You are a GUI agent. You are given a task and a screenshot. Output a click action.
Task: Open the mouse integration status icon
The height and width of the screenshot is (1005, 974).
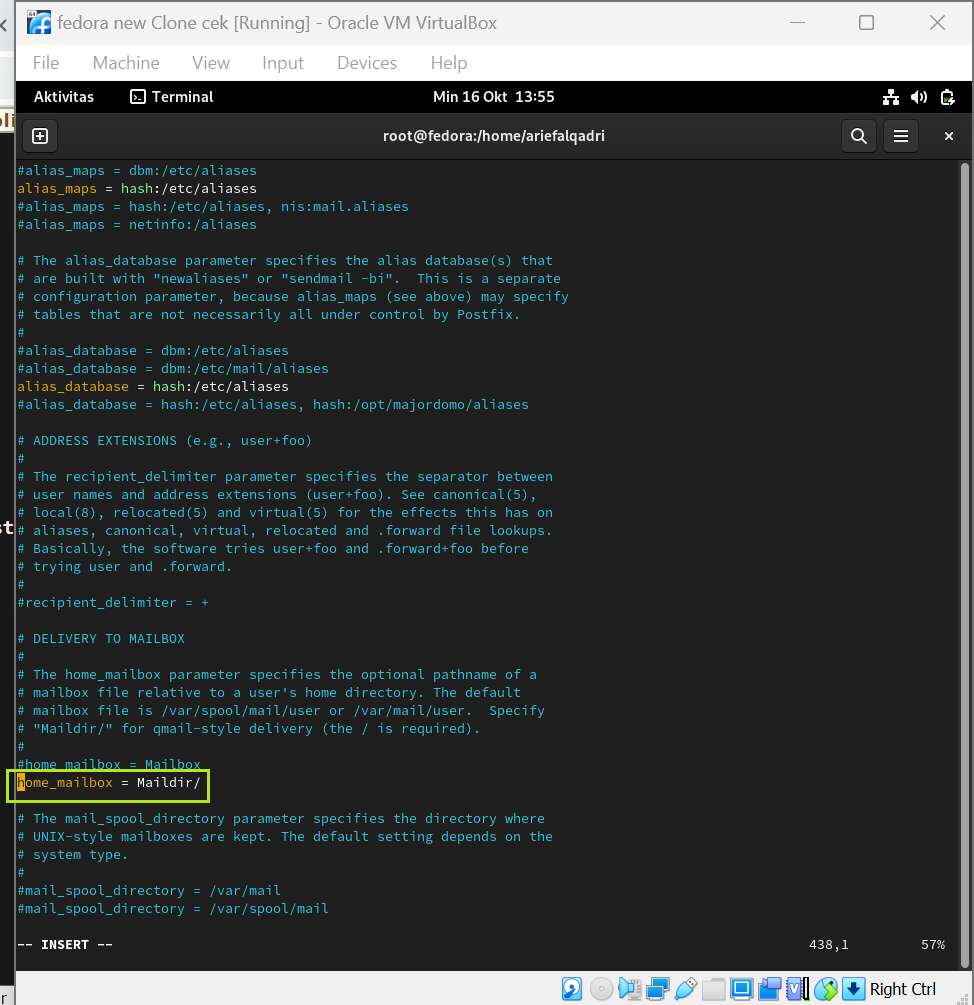tap(826, 989)
